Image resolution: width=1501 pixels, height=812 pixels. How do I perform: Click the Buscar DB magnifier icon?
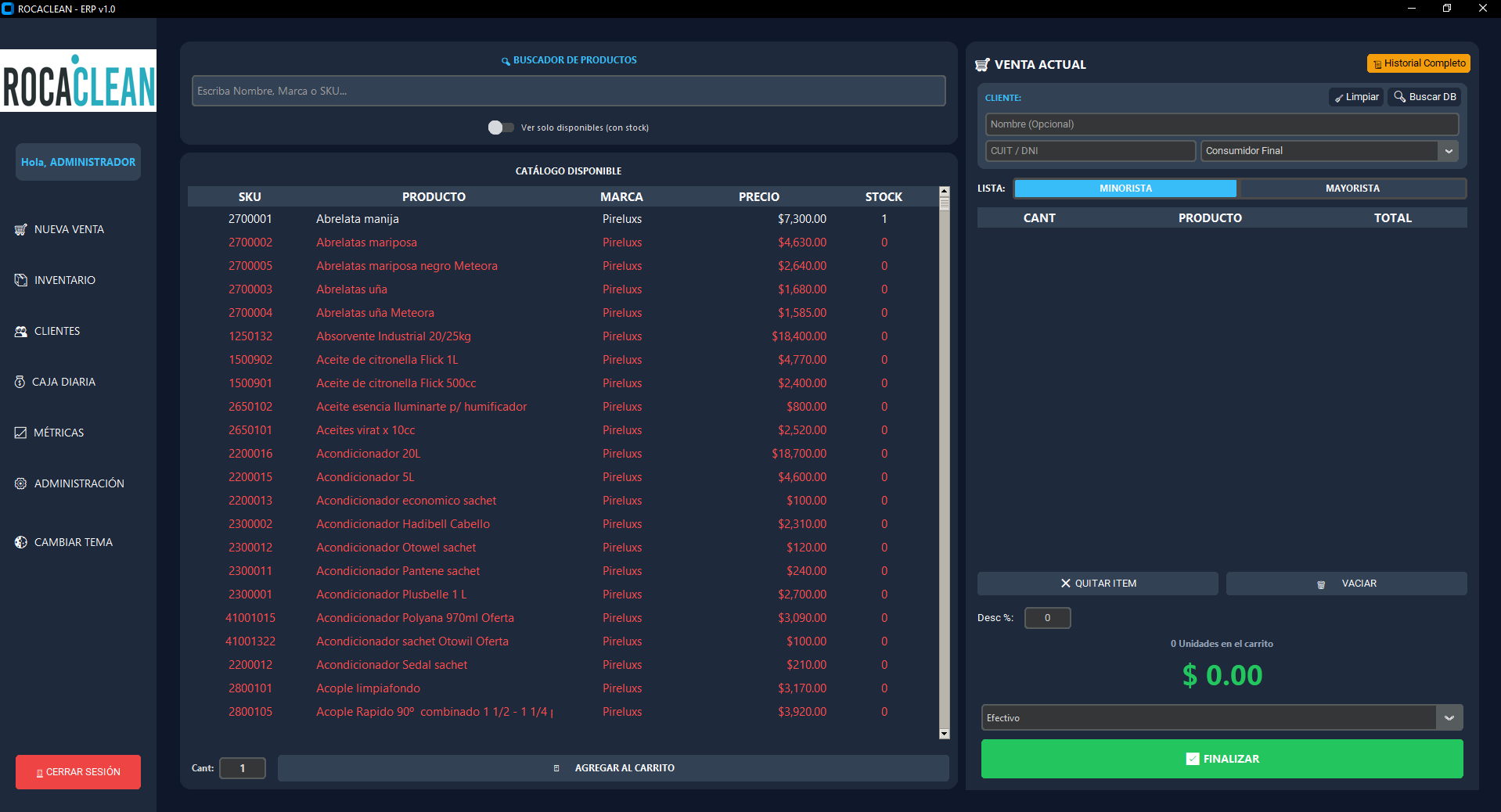(1400, 97)
